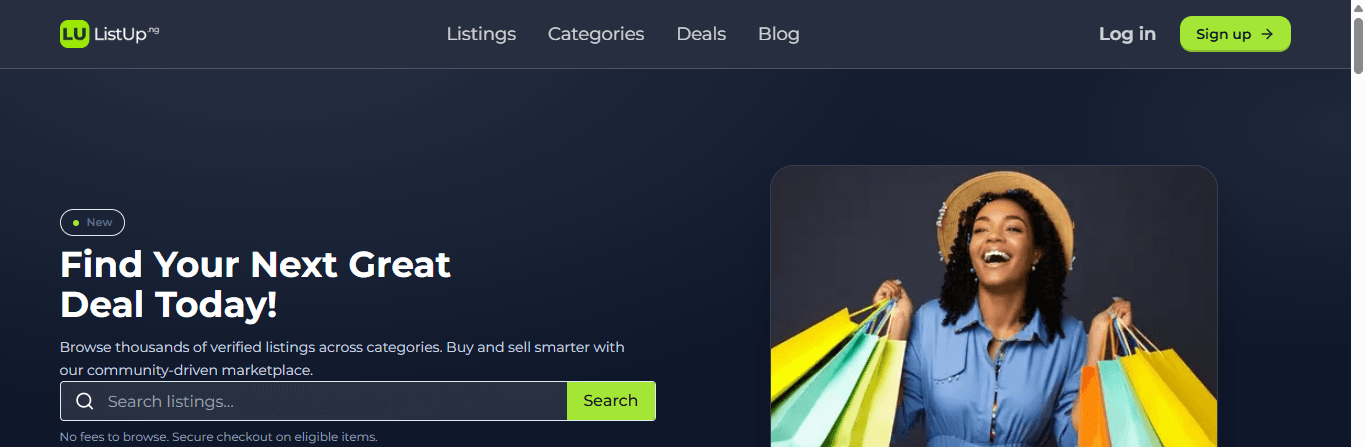The height and width of the screenshot is (447, 1365).
Task: Click the green dot in New badge
Action: 76,222
